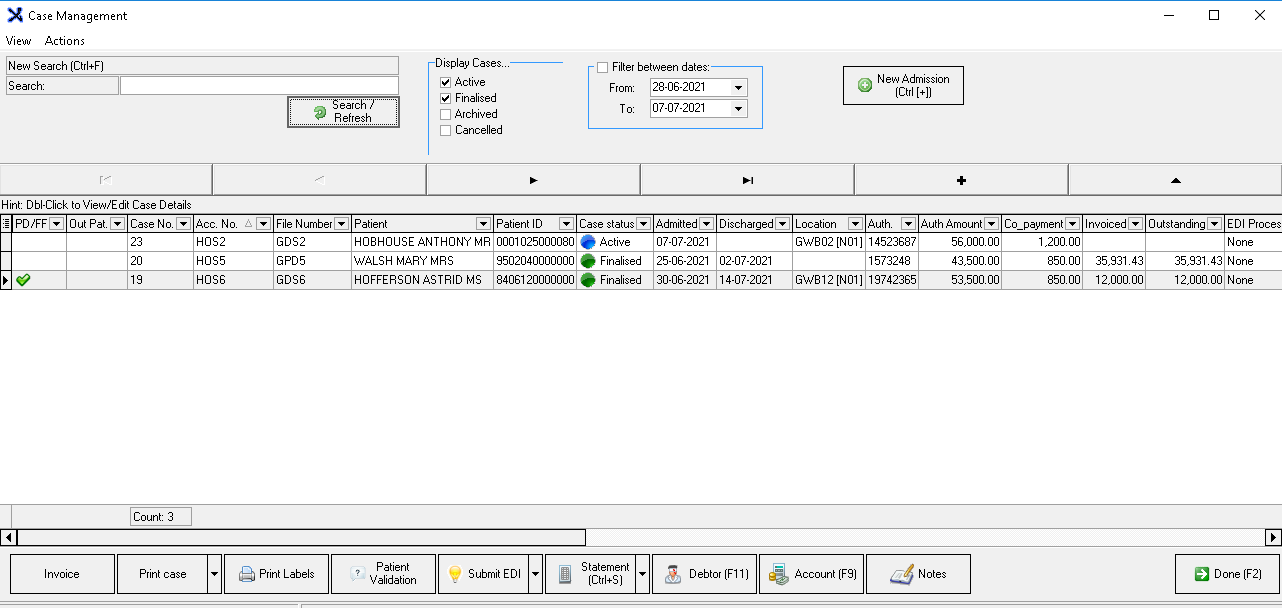1282x608 pixels.
Task: Open the From date dropdown
Action: coord(738,88)
